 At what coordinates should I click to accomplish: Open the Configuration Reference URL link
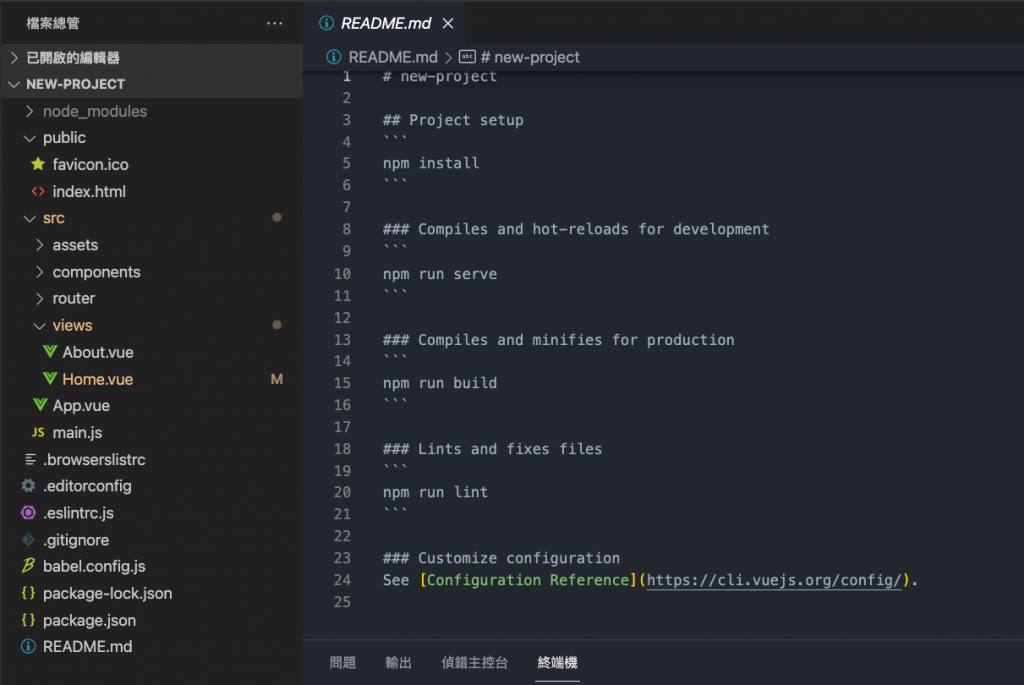click(x=775, y=580)
